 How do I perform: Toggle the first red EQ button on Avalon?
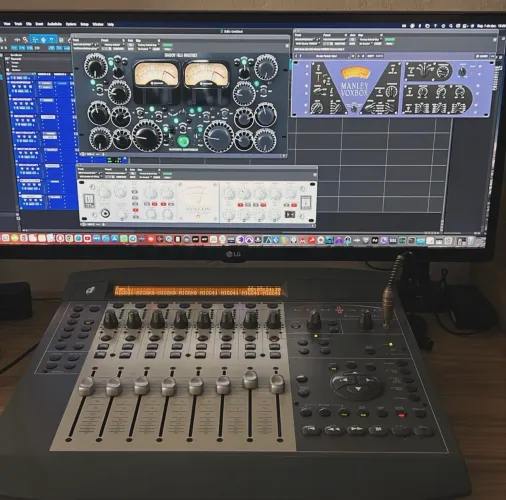(240, 205)
